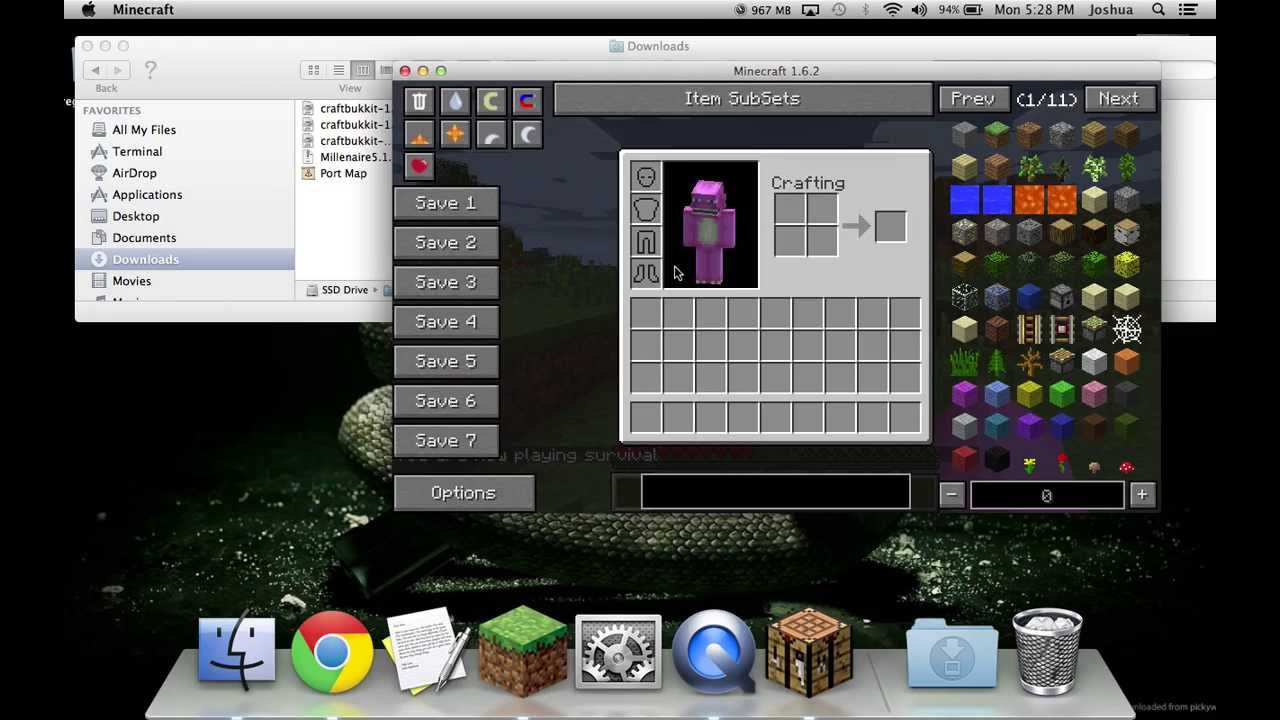Pick the cobweb from the item panel
The height and width of the screenshot is (720, 1280).
(x=1127, y=330)
